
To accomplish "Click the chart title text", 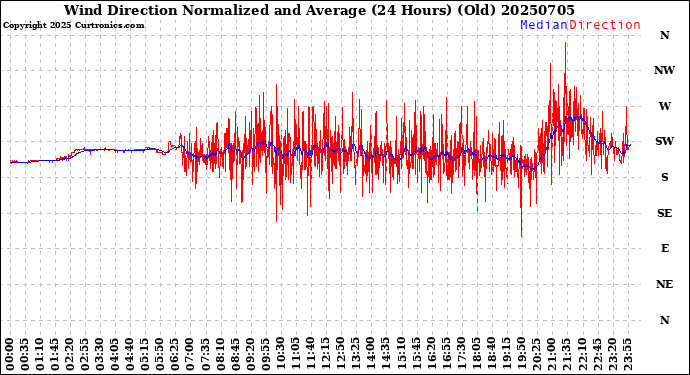I will [319, 10].
